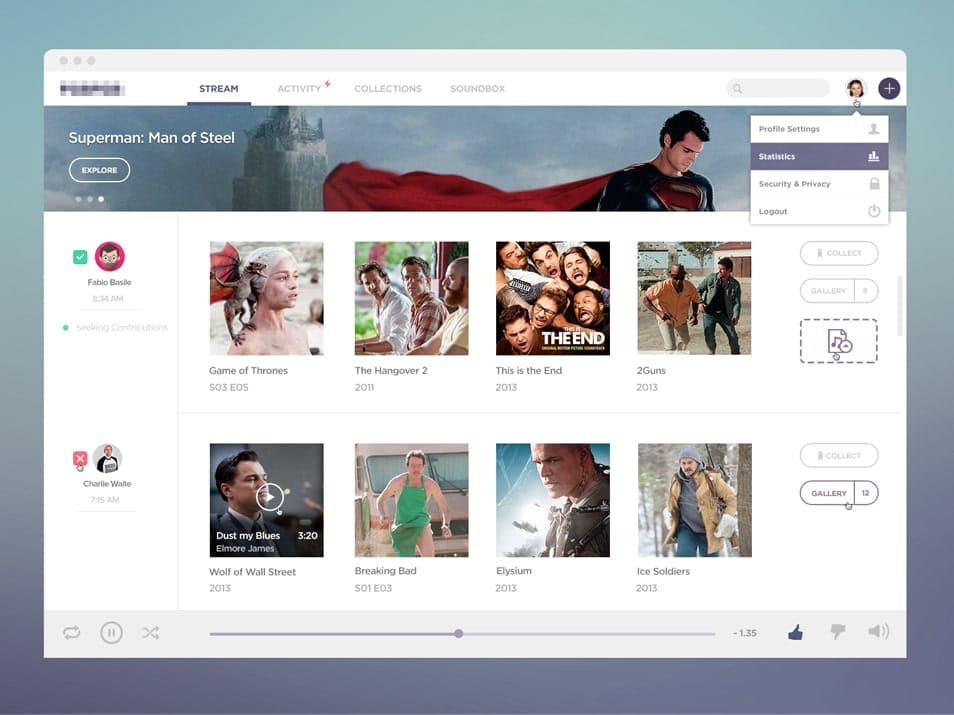Pause the currently playing track
954x715 pixels.
click(x=111, y=633)
